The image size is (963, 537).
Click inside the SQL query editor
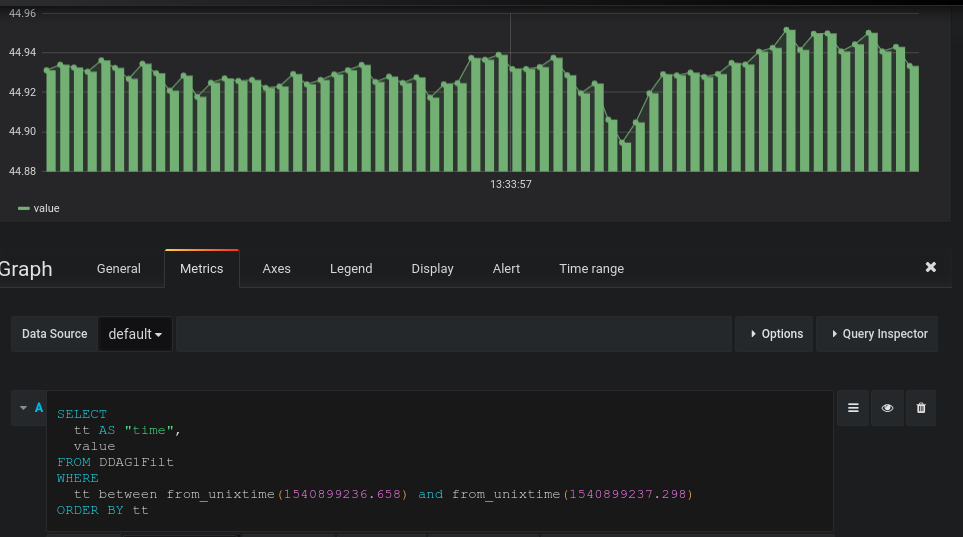coord(440,461)
